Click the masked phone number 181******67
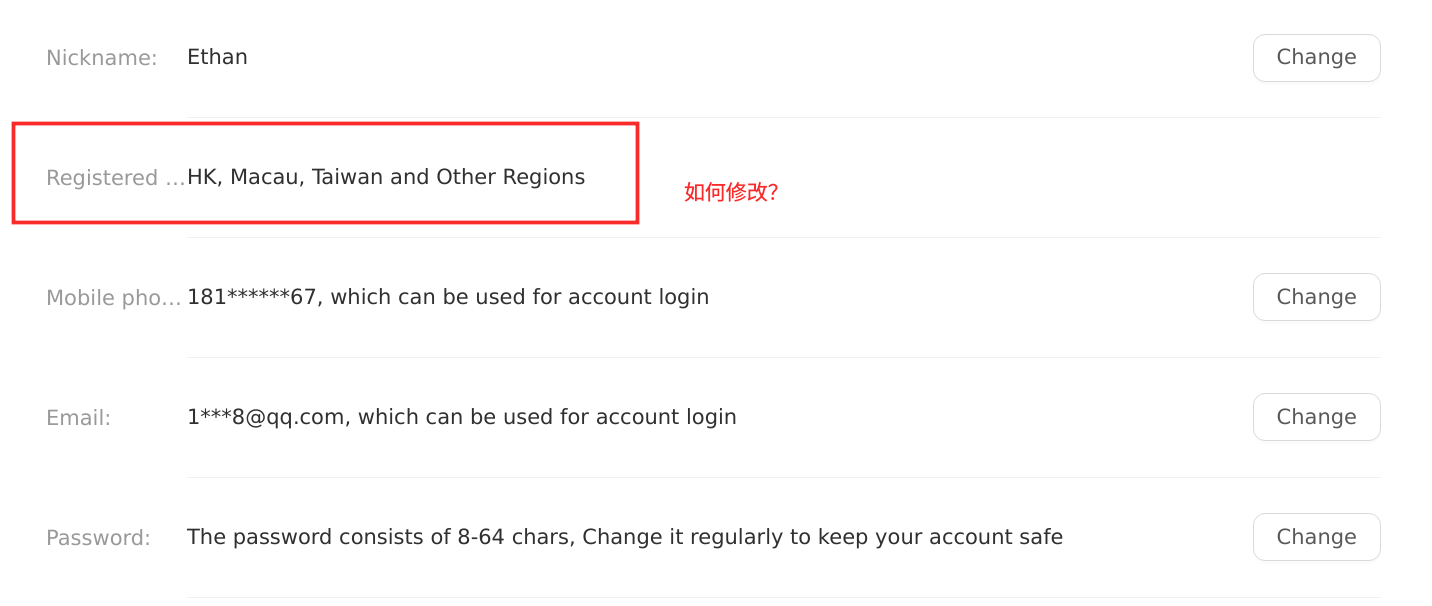Image resolution: width=1432 pixels, height=606 pixels. (x=252, y=297)
